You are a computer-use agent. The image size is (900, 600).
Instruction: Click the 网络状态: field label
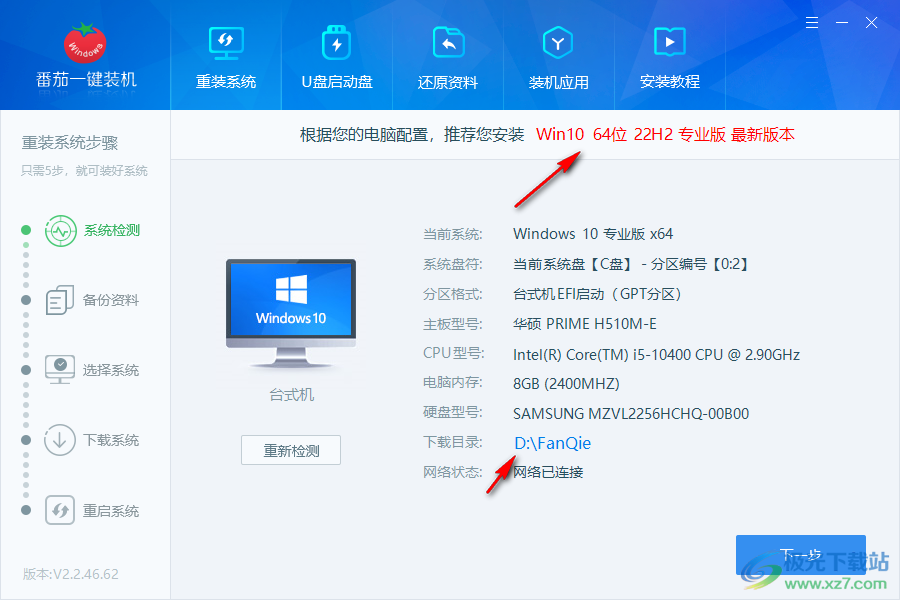pyautogui.click(x=453, y=472)
